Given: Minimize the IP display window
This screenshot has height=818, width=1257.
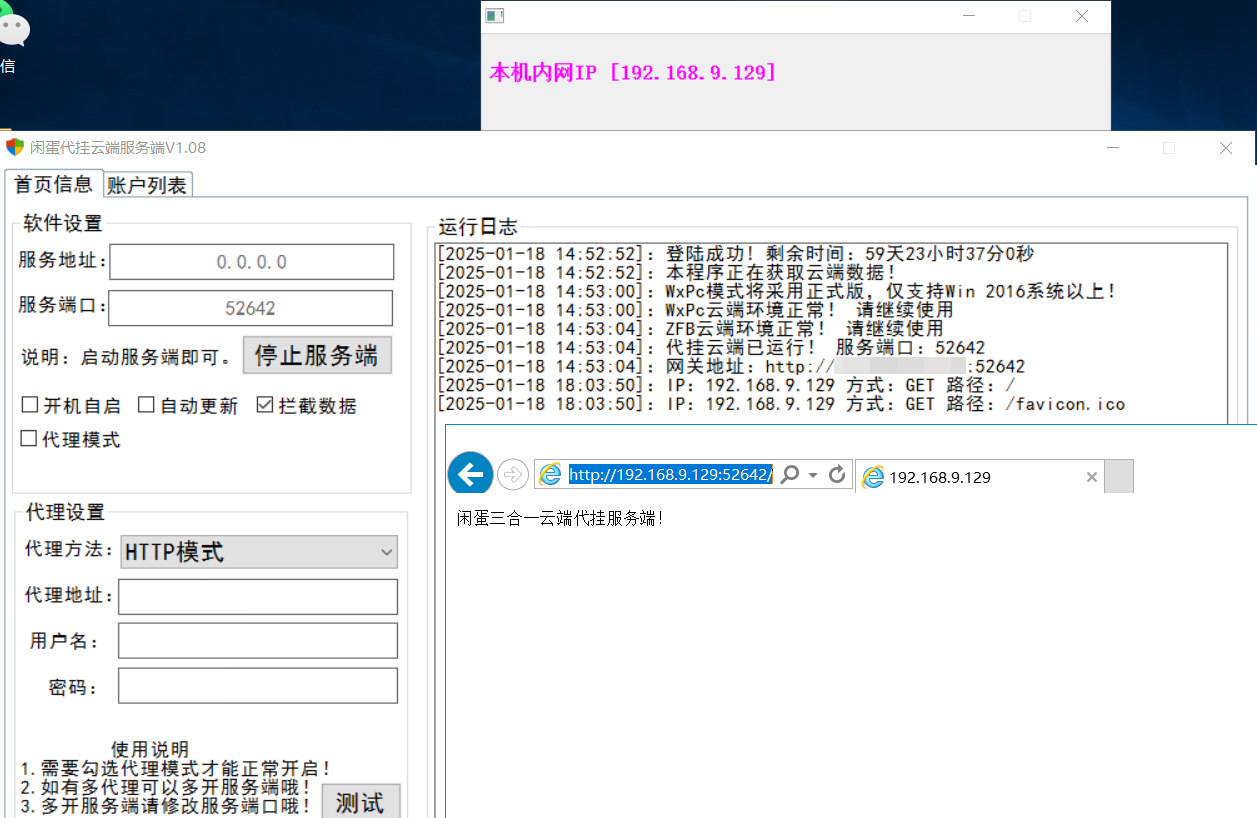Looking at the screenshot, I should pyautogui.click(x=968, y=16).
